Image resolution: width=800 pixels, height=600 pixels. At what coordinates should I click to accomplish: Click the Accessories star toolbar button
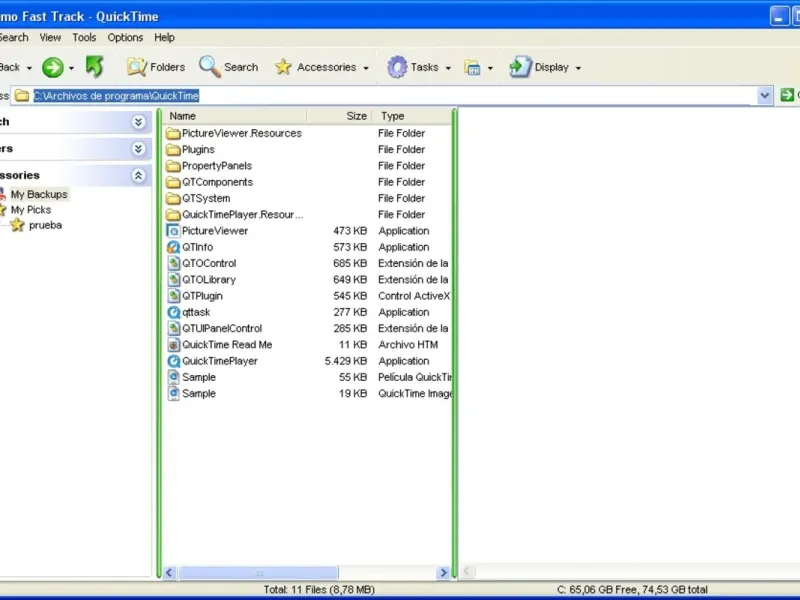315,67
